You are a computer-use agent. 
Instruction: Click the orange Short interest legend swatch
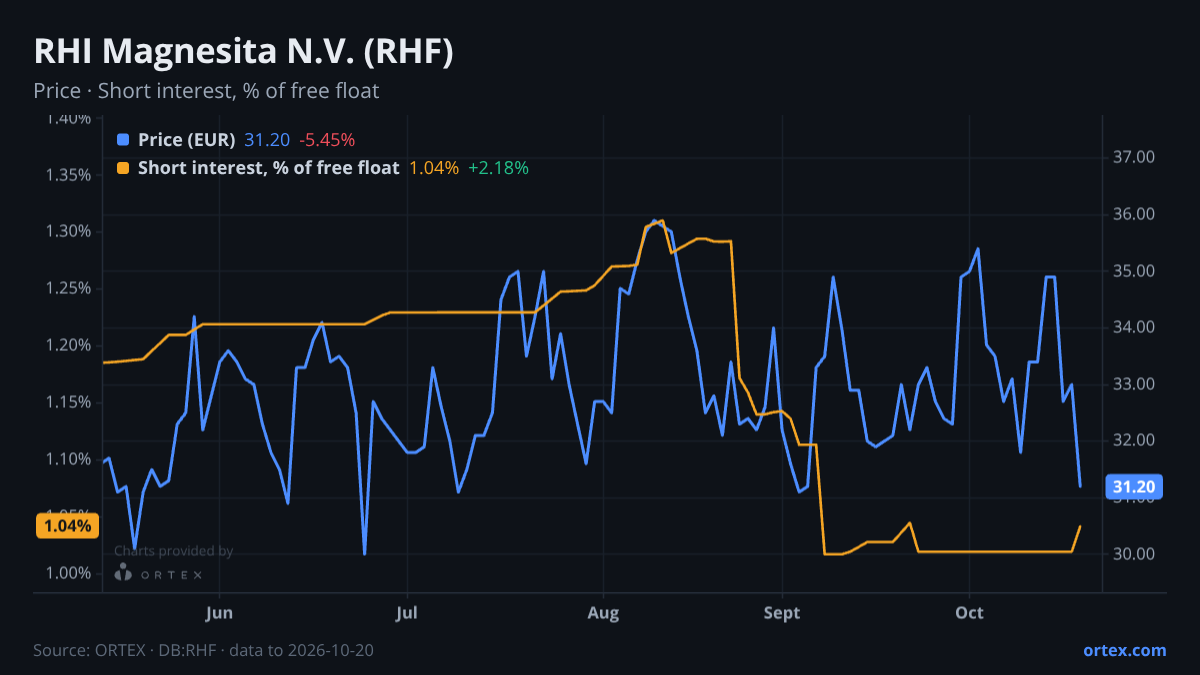[123, 168]
